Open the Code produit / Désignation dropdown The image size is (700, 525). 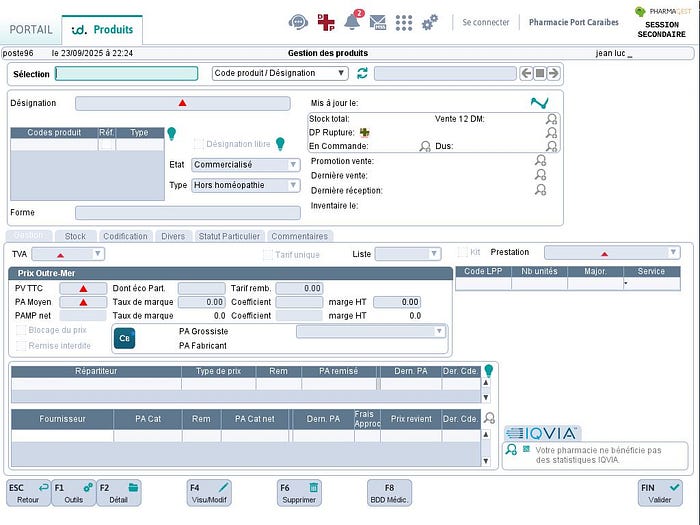point(279,73)
